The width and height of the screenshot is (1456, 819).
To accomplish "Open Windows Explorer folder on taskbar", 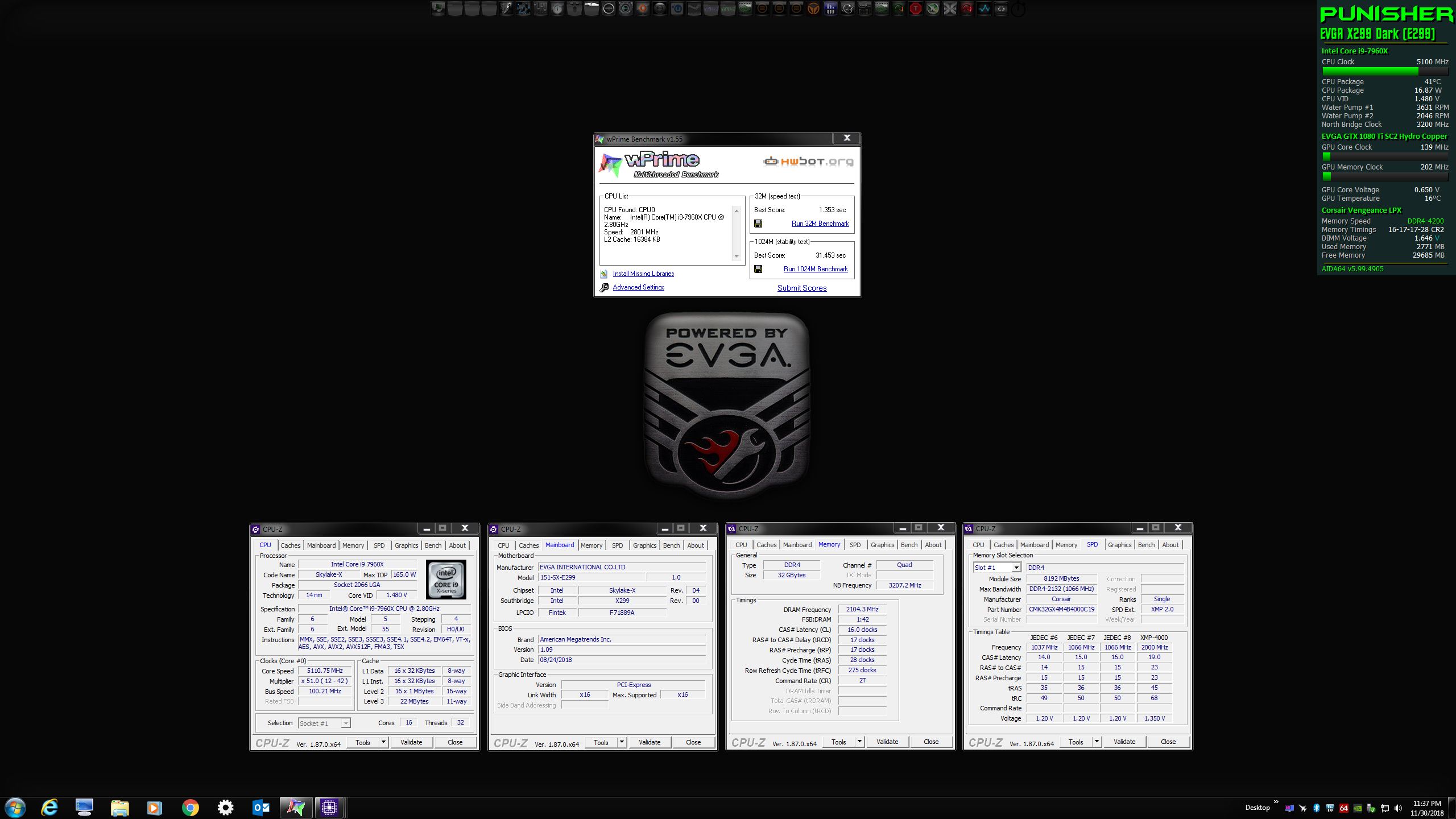I will (x=119, y=808).
